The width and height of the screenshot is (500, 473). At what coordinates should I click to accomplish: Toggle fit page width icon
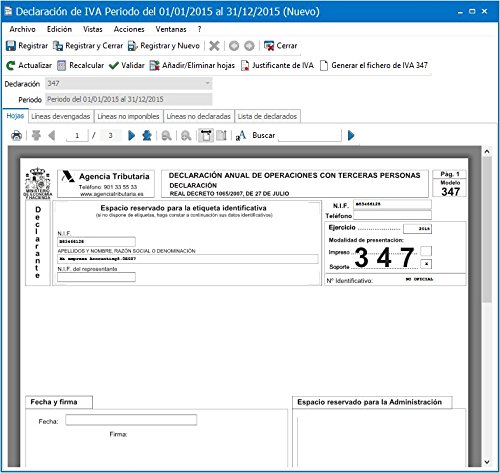(x=206, y=135)
